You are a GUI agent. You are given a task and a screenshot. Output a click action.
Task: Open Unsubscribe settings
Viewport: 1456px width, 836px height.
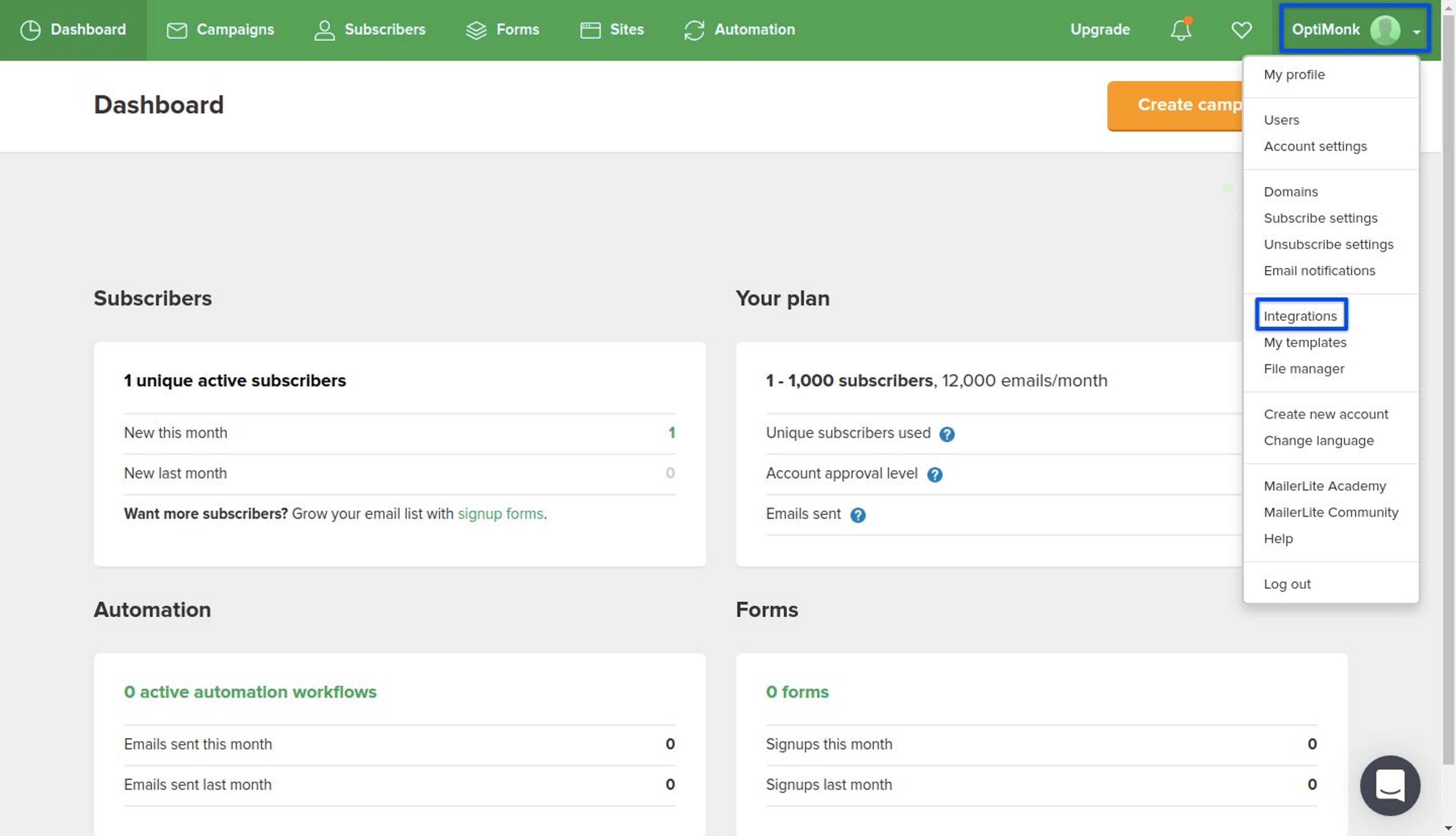coord(1328,245)
